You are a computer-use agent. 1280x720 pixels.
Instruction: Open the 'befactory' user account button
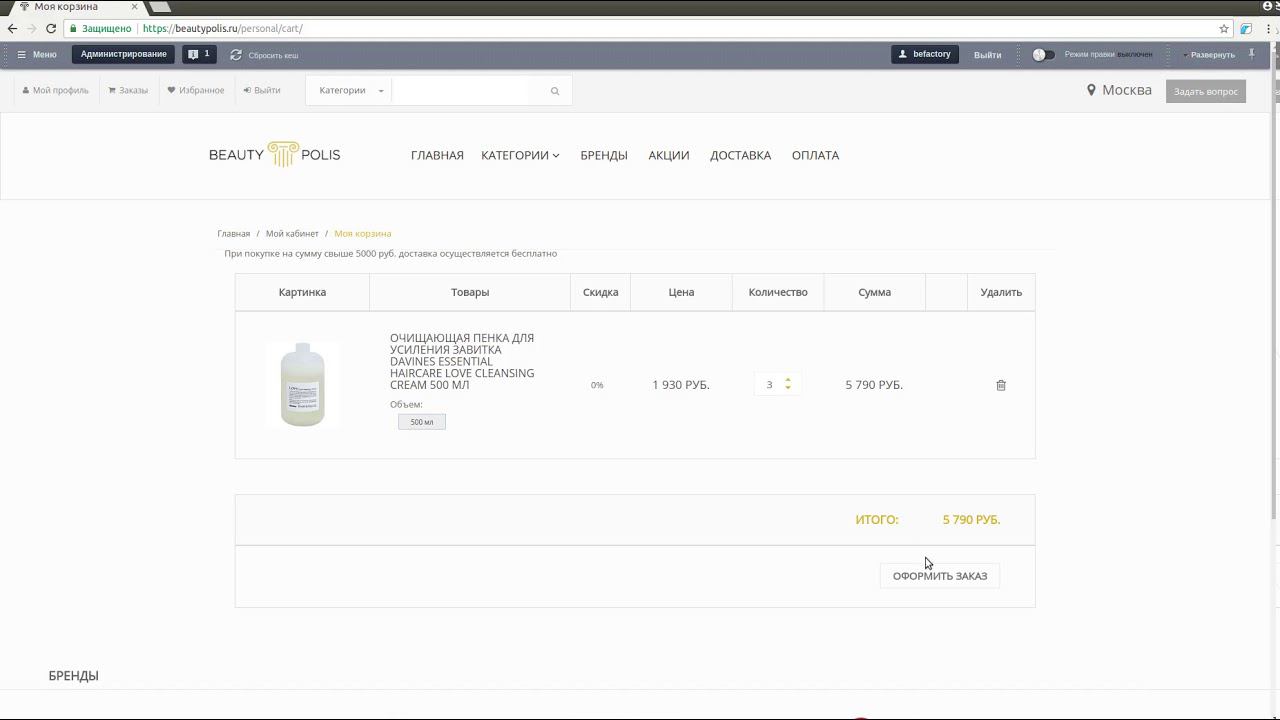(925, 54)
